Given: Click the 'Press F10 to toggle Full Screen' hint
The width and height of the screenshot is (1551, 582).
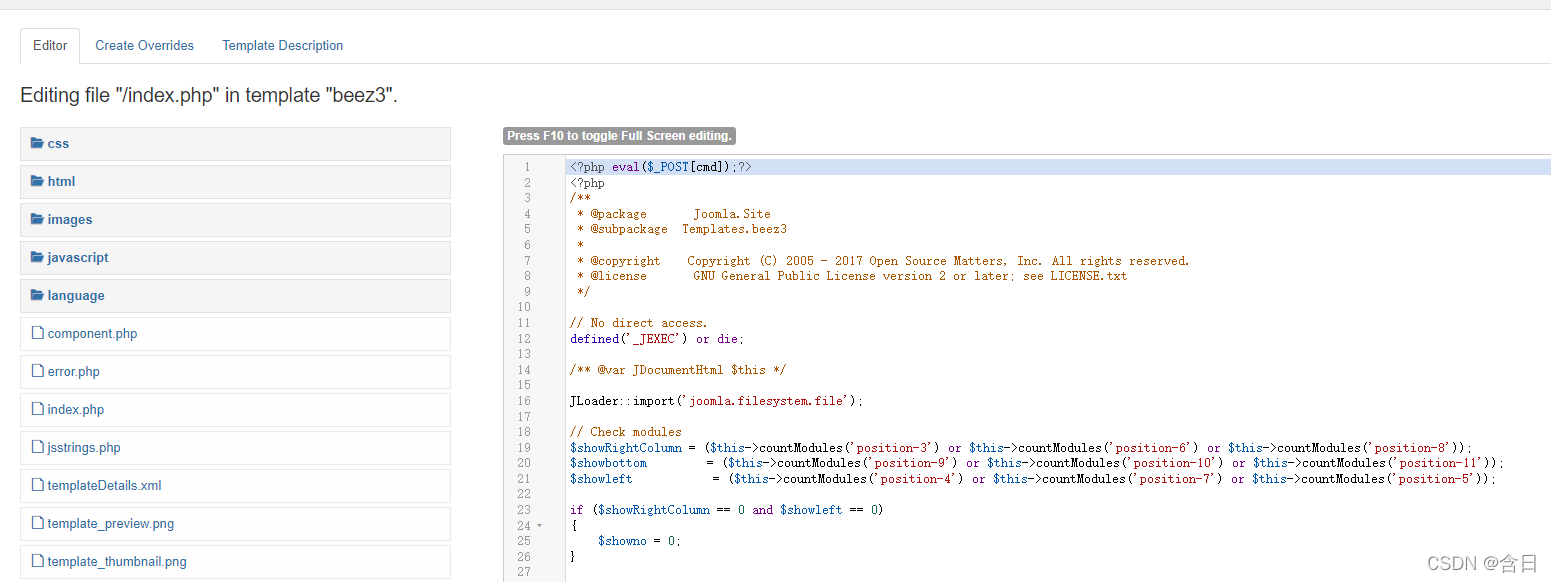Looking at the screenshot, I should point(620,136).
